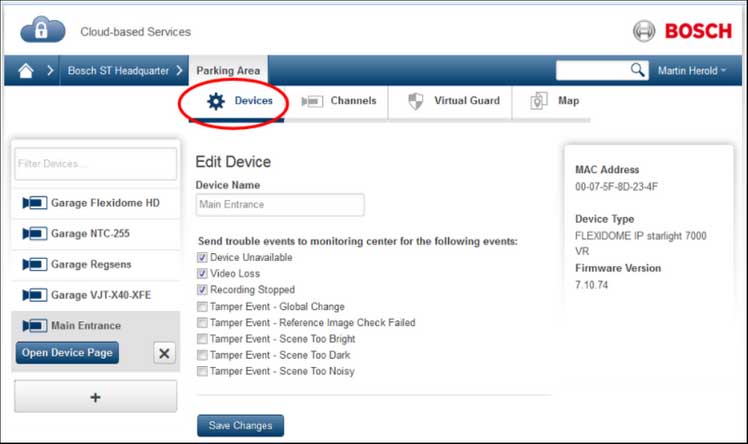The image size is (748, 444).
Task: Enable Tamper Event - Scene Too Dark
Action: coord(203,355)
